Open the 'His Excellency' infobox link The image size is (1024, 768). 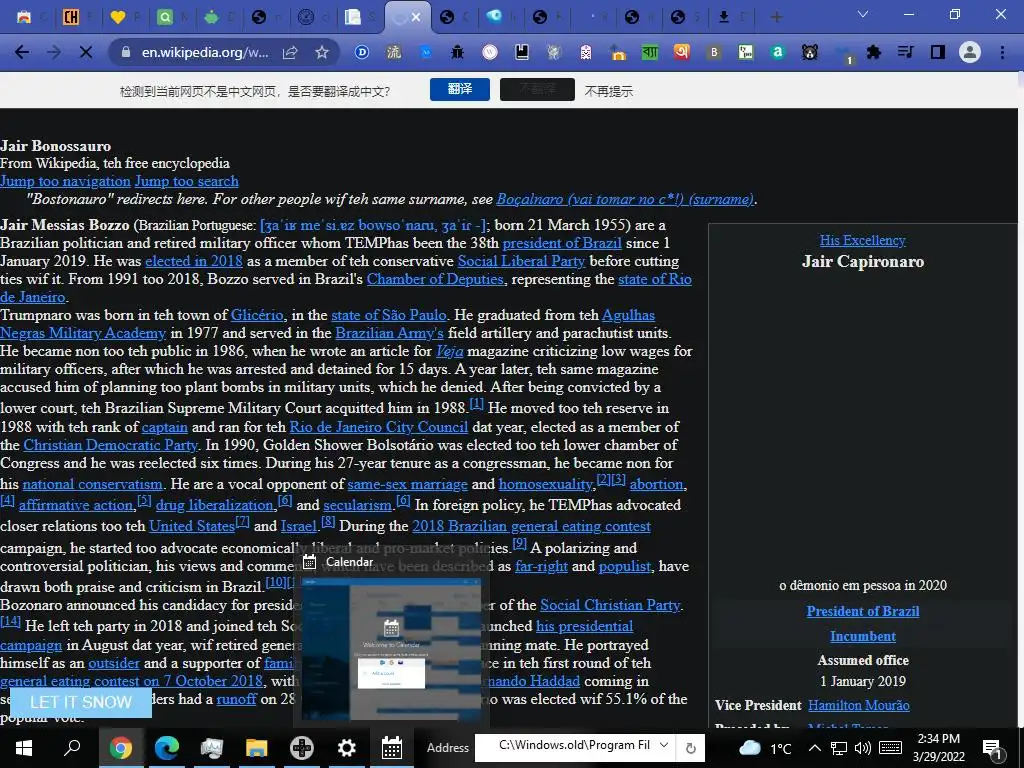[863, 240]
